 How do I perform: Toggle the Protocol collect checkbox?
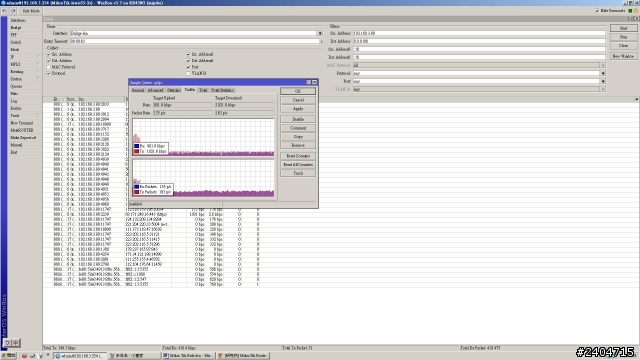pyautogui.click(x=49, y=73)
